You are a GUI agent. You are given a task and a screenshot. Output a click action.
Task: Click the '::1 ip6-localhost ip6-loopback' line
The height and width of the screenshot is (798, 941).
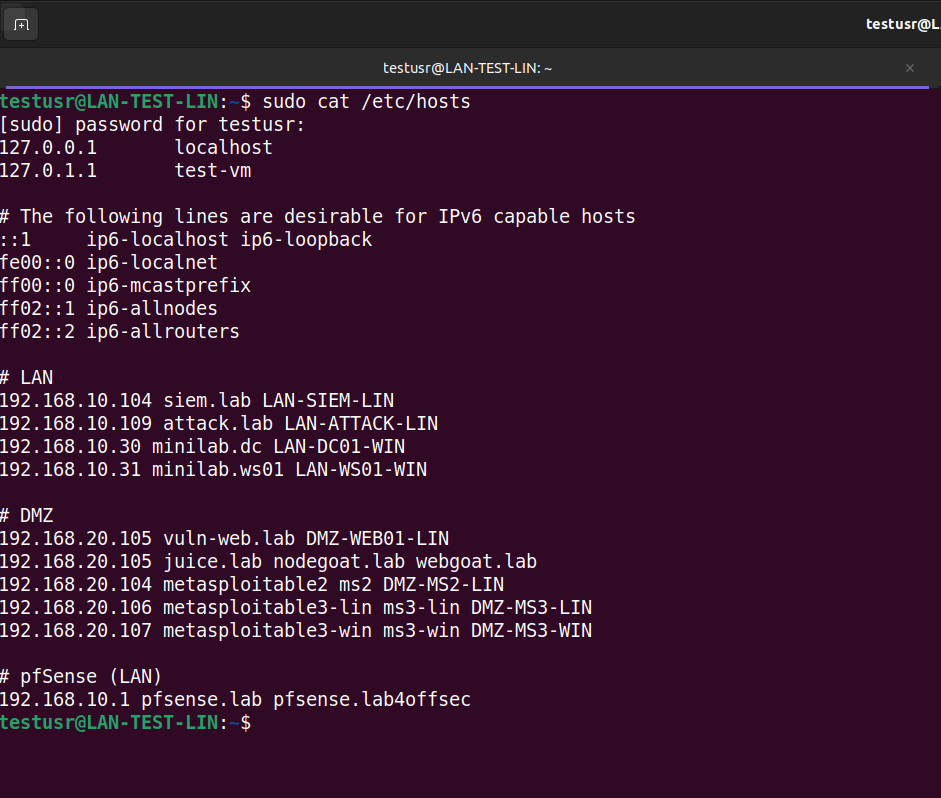click(x=186, y=239)
